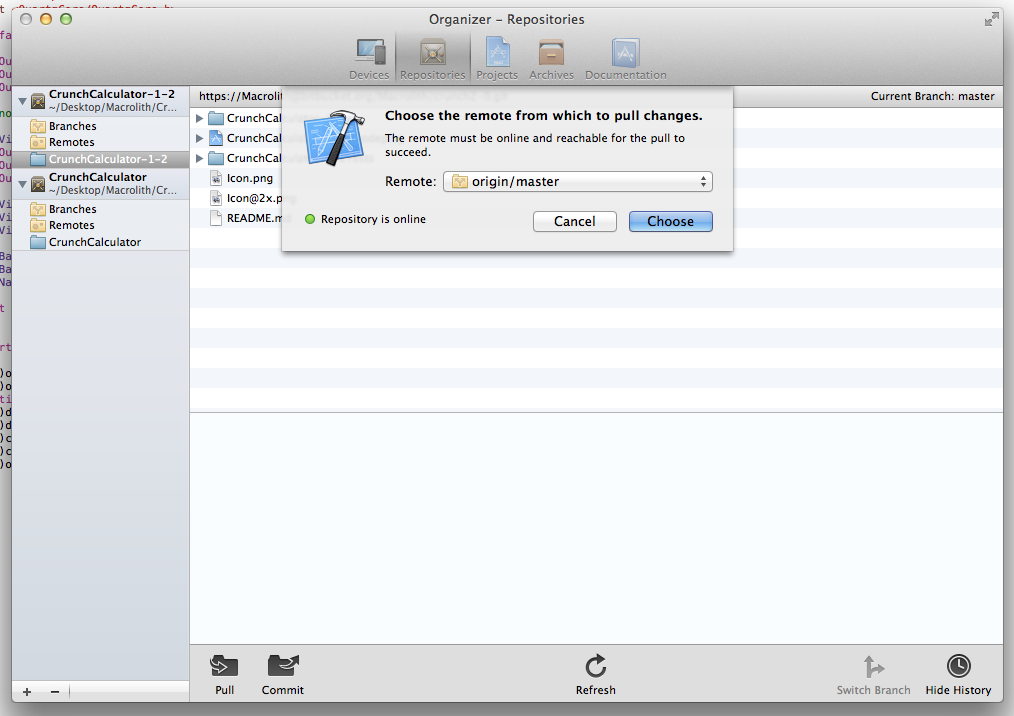1014x716 pixels.
Task: Add a repository with the plus button
Action: click(x=27, y=692)
